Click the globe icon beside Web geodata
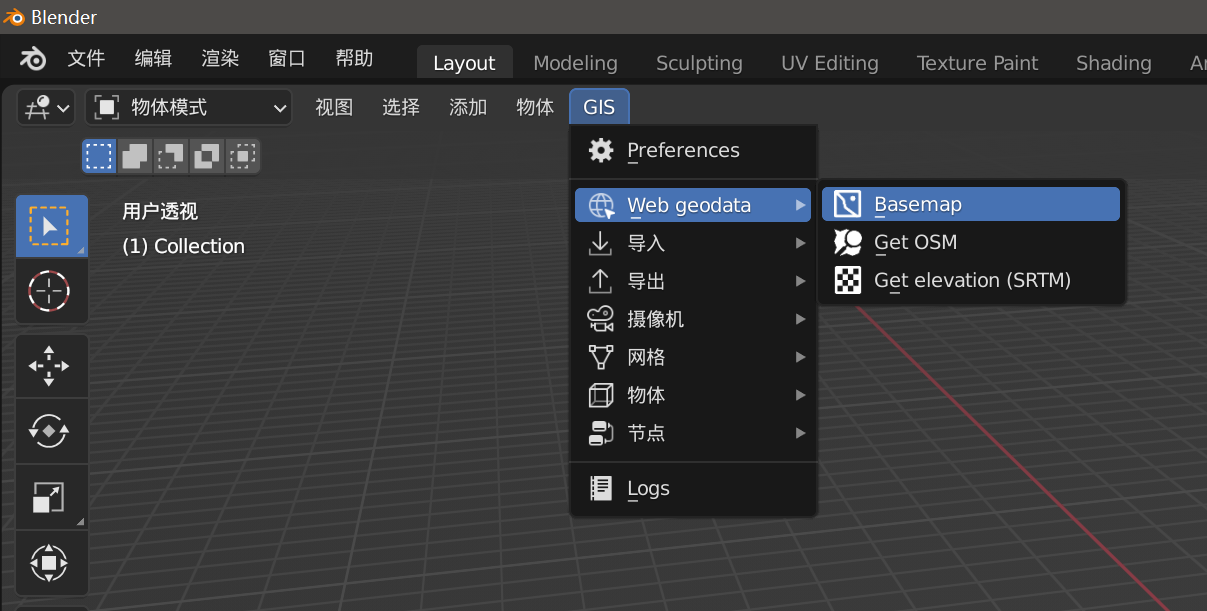 601,206
